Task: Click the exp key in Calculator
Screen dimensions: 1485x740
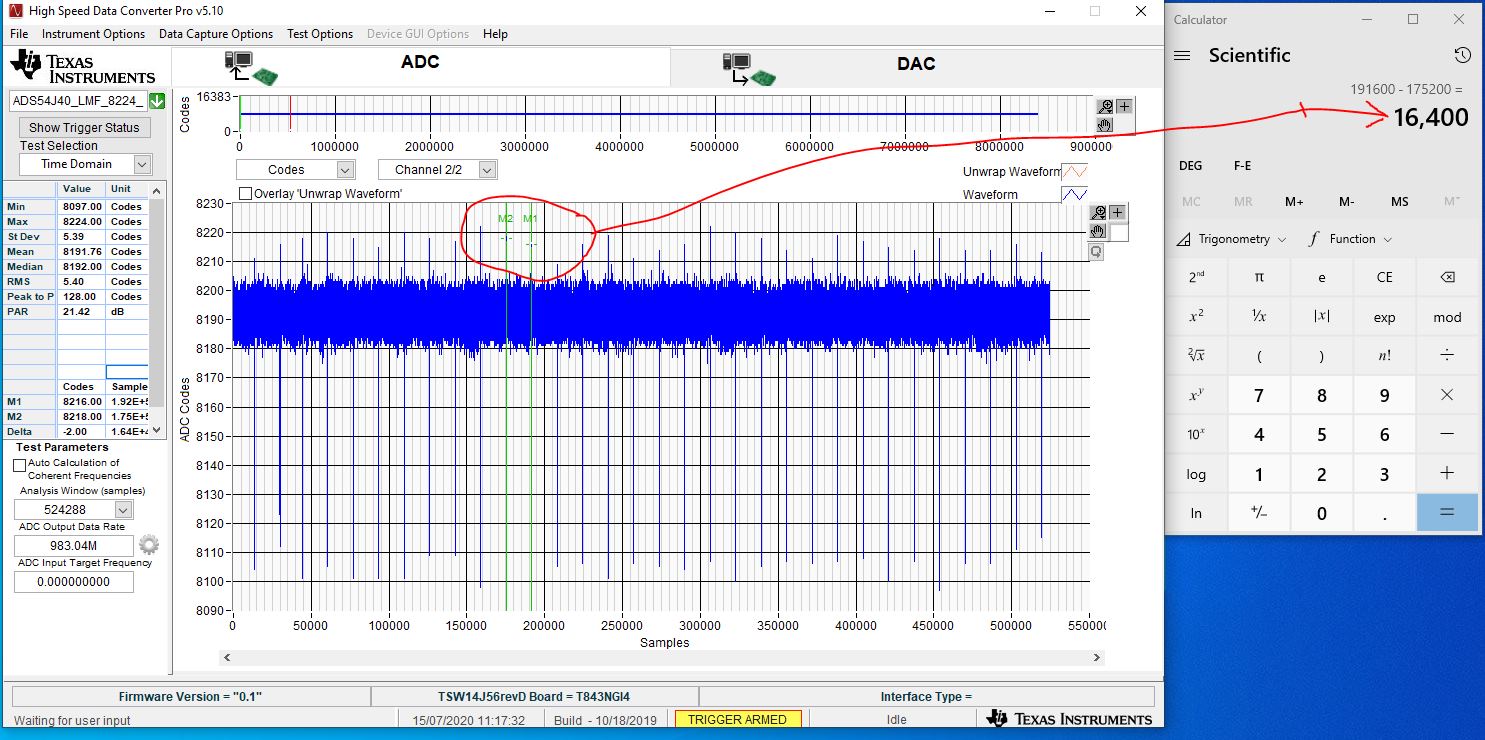Action: 1384,317
